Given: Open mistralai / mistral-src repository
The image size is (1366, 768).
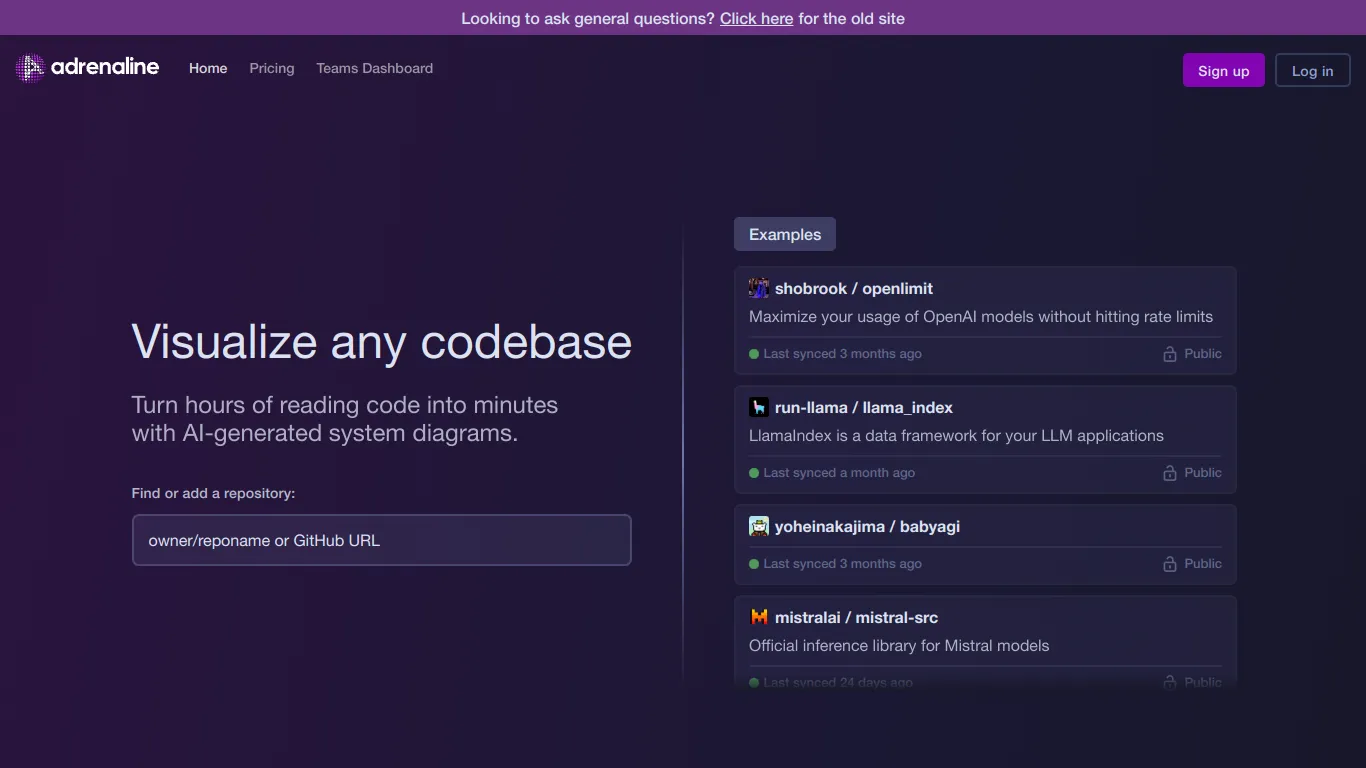Looking at the screenshot, I should click(x=856, y=617).
